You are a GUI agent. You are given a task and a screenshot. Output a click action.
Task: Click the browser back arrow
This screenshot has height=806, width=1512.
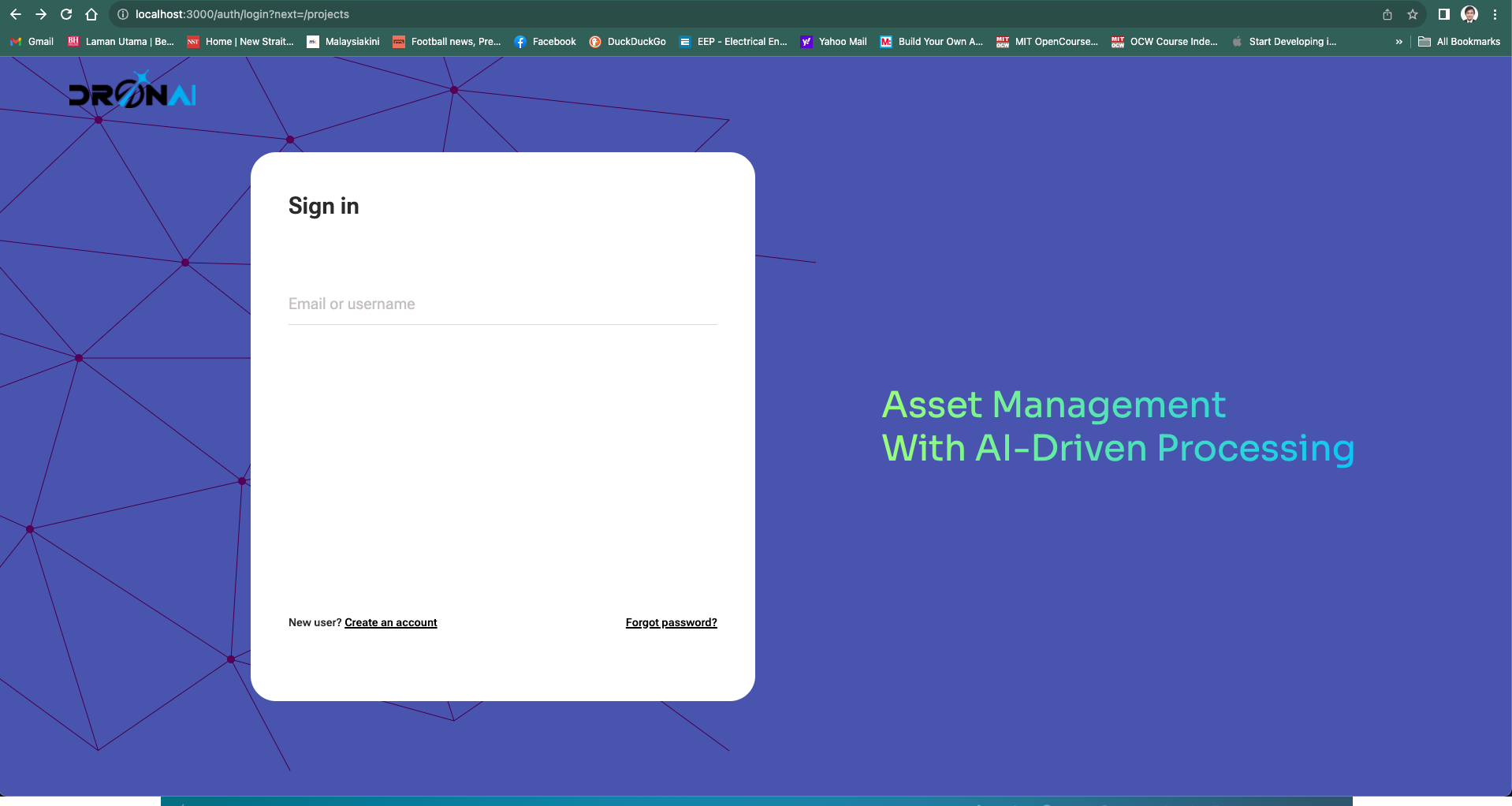(x=16, y=14)
